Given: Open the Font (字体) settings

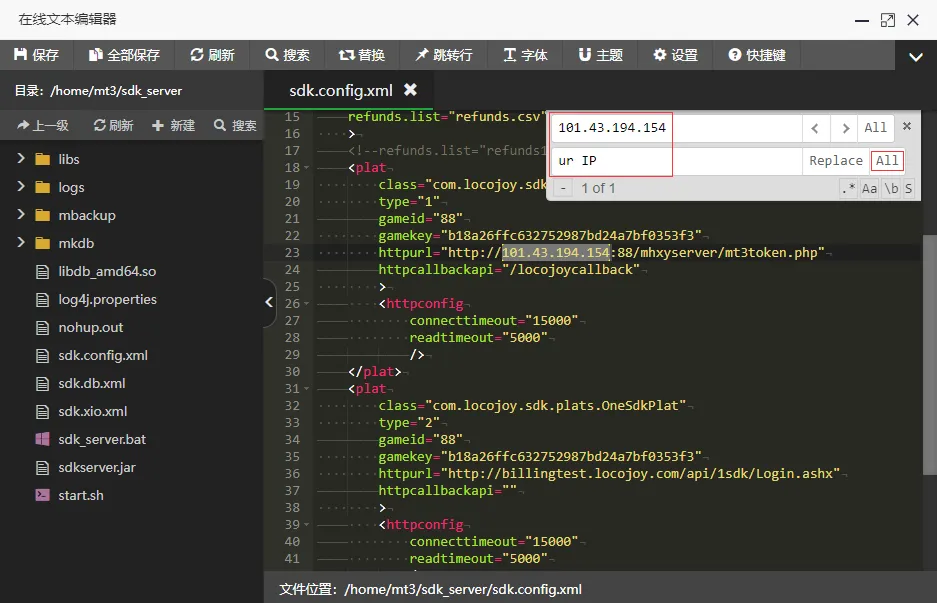Looking at the screenshot, I should pyautogui.click(x=510, y=55).
